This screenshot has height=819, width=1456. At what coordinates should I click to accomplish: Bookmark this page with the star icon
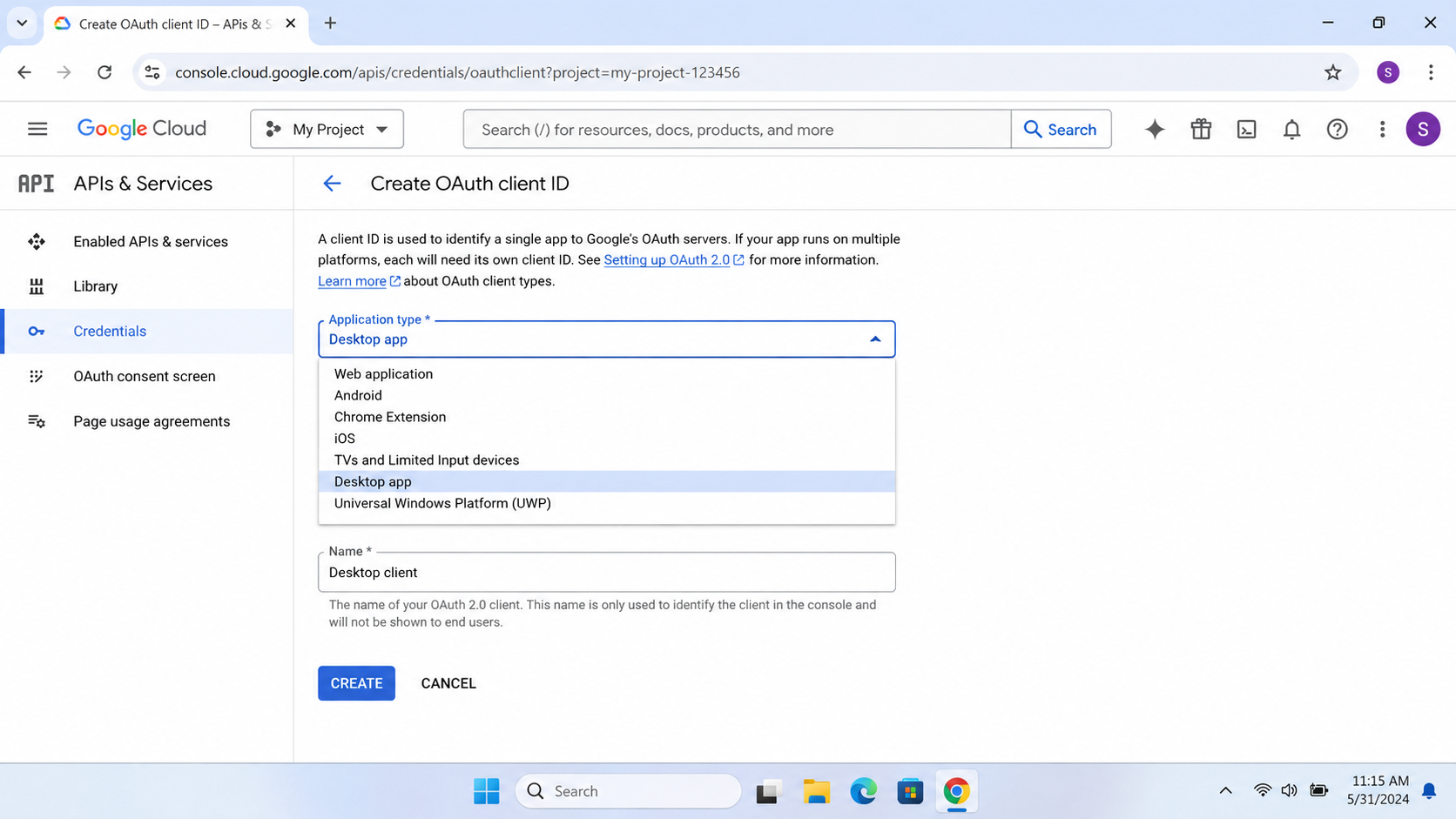1332,72
